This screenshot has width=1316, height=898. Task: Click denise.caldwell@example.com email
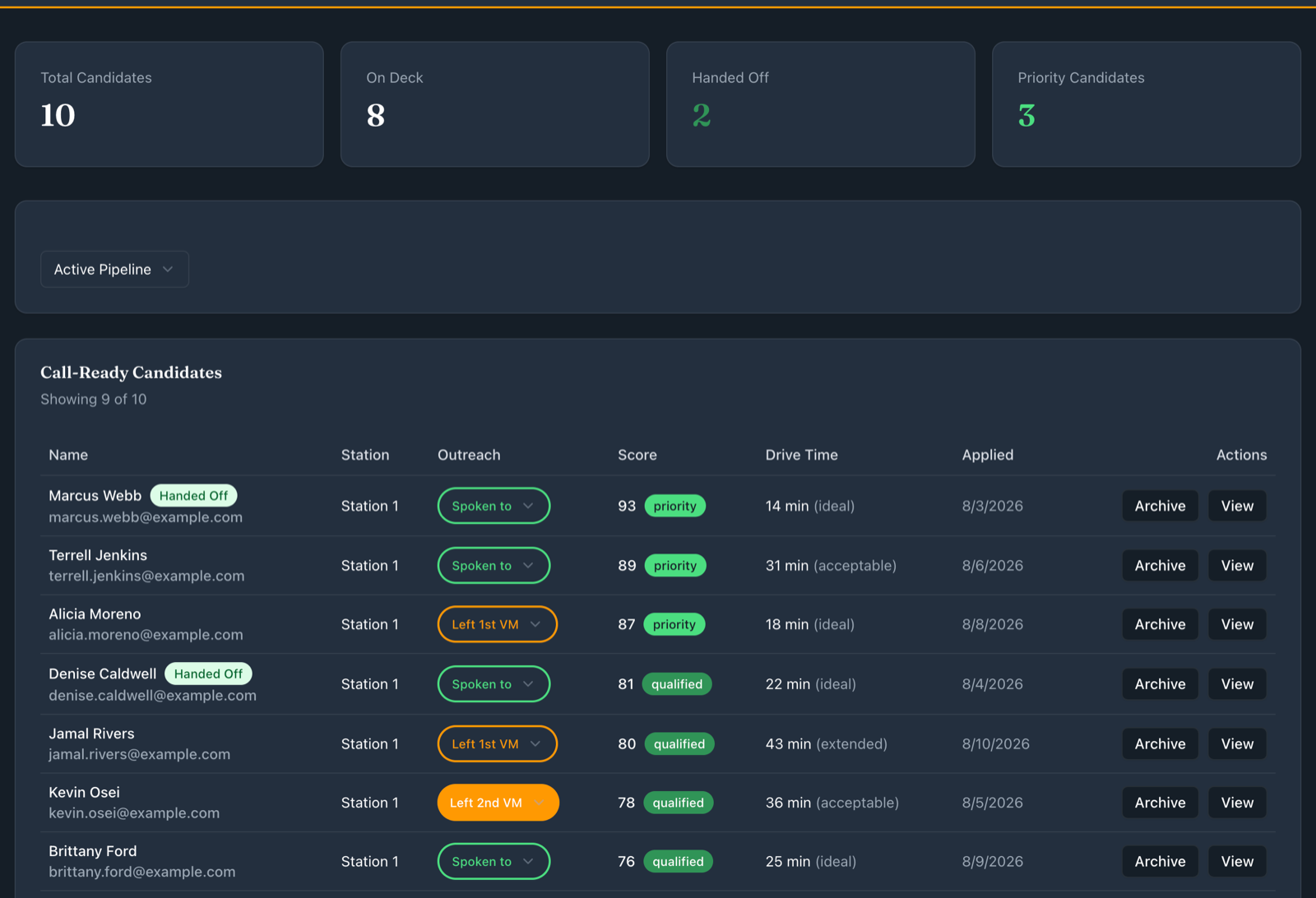152,696
